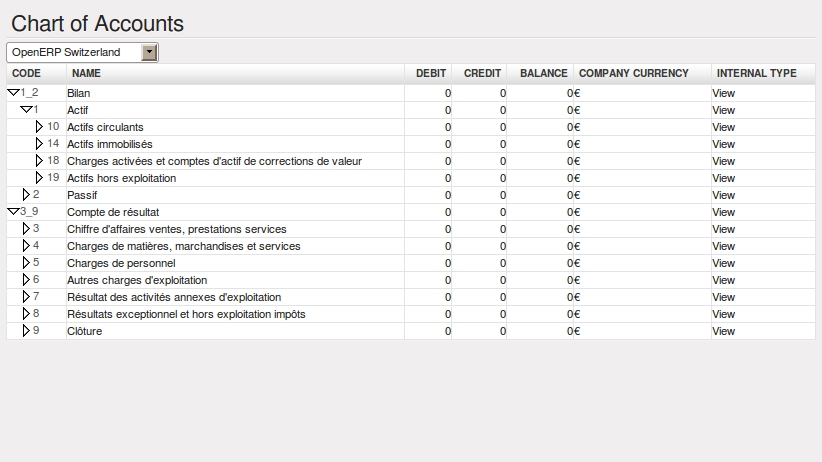Collapse the Actif account node
The image size is (822, 462).
coord(26,110)
